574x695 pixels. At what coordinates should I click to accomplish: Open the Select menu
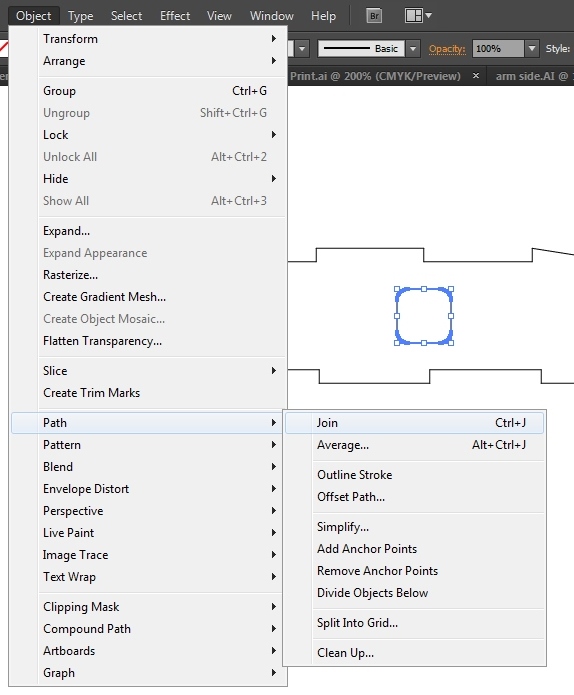point(126,16)
